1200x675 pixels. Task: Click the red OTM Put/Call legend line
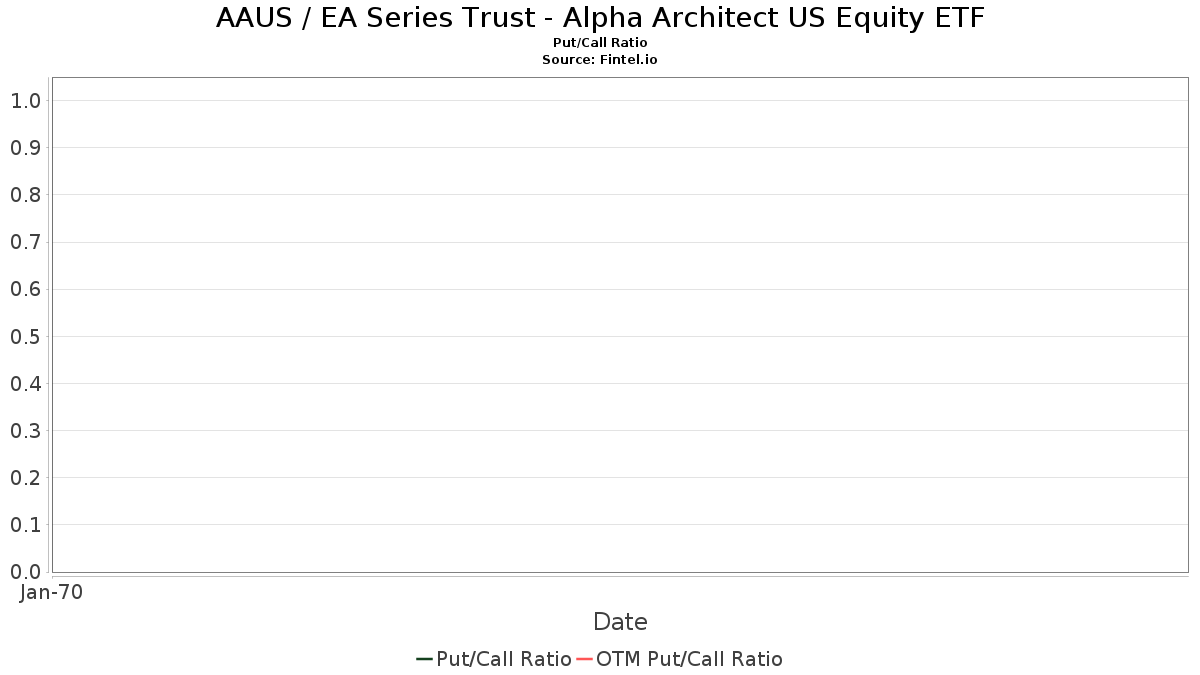(x=584, y=659)
